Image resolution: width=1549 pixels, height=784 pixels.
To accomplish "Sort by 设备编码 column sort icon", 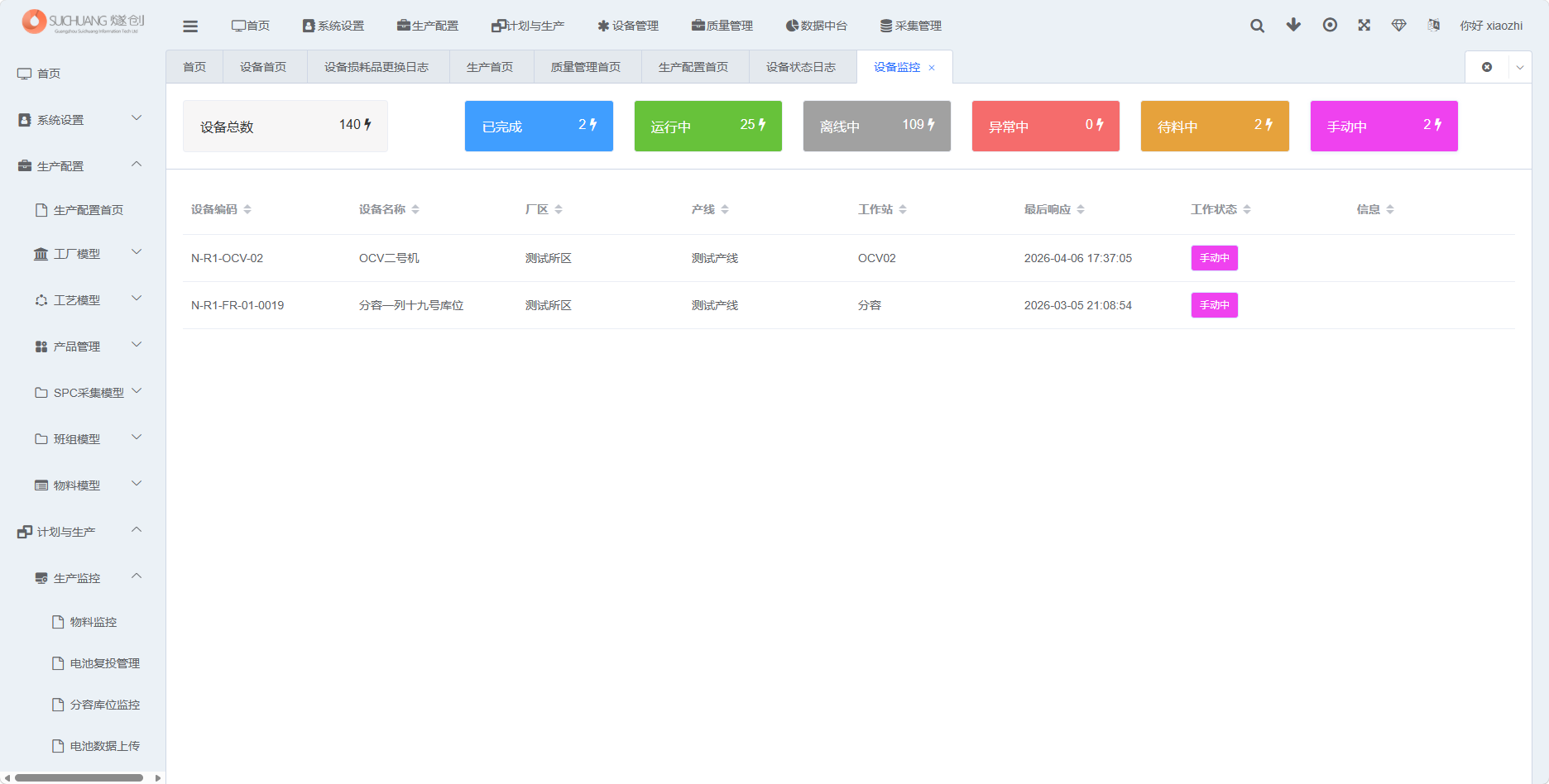I will [x=247, y=209].
